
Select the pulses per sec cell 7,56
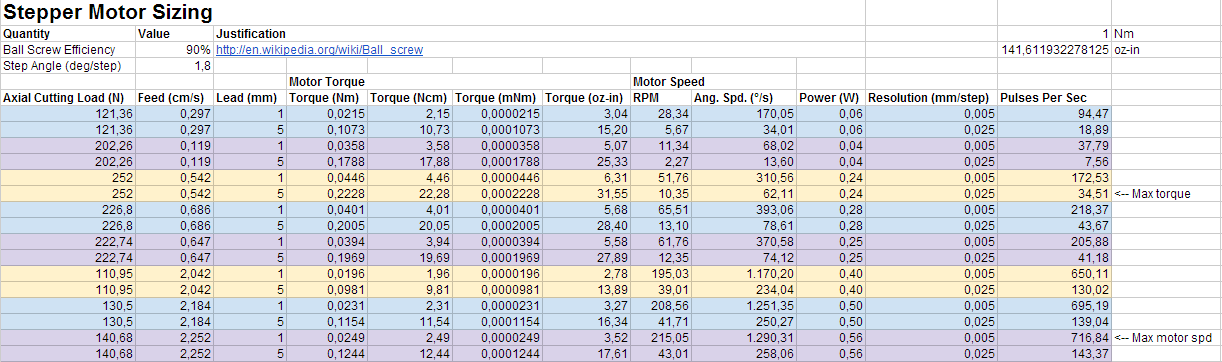point(1054,161)
